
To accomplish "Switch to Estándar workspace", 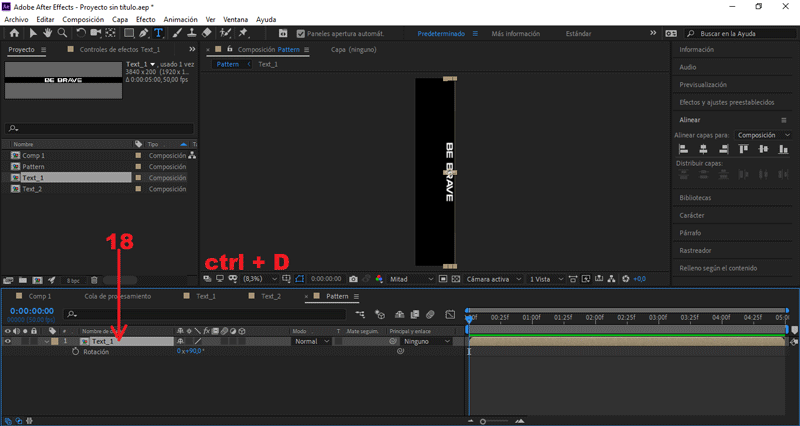I will pyautogui.click(x=579, y=34).
